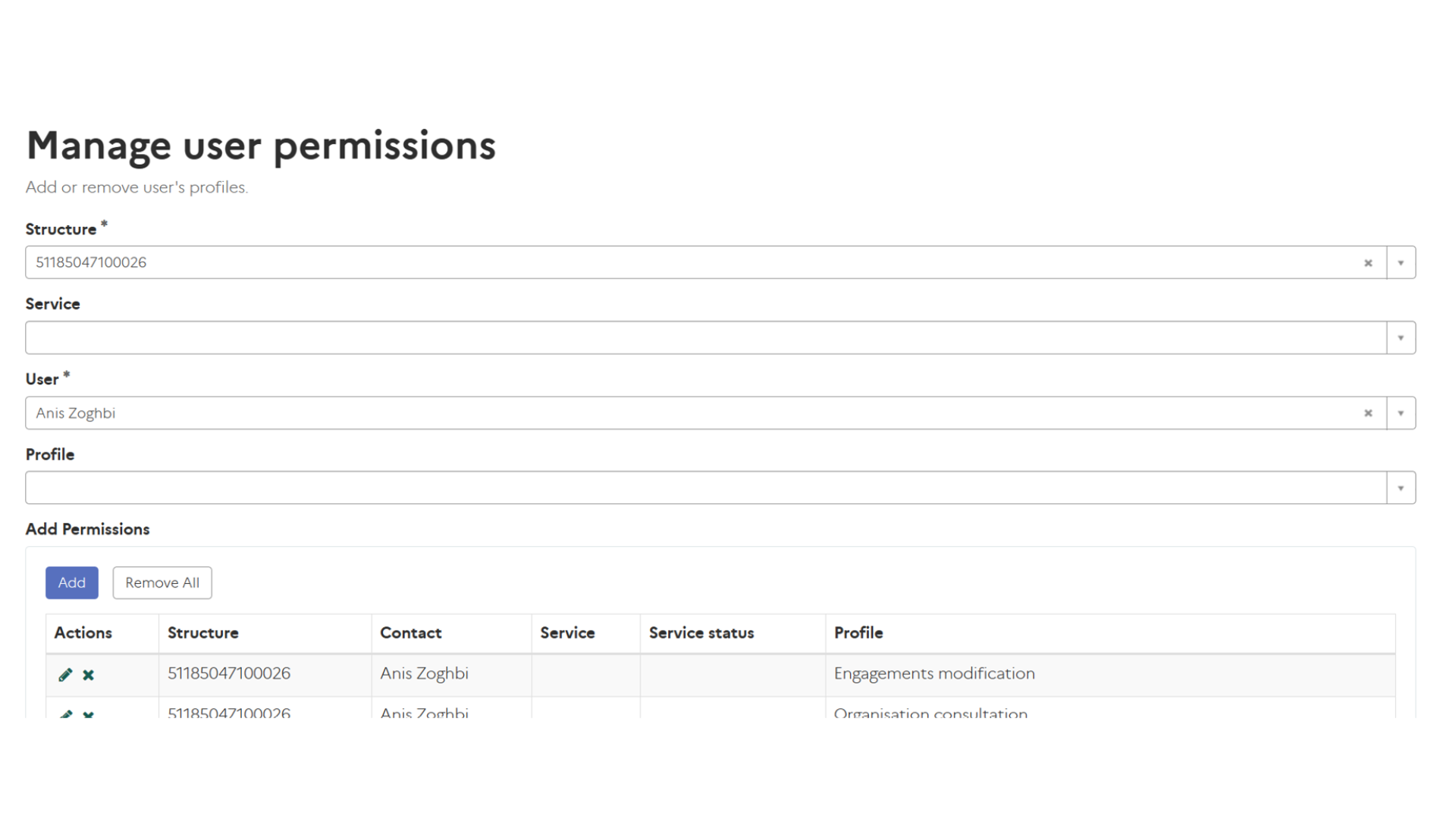This screenshot has width=1456, height=819.
Task: Click inside the Profile input field
Action: pyautogui.click(x=705, y=488)
